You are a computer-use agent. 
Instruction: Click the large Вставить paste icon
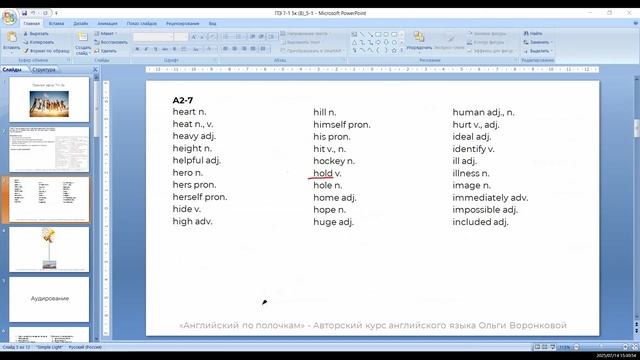[x=11, y=37]
